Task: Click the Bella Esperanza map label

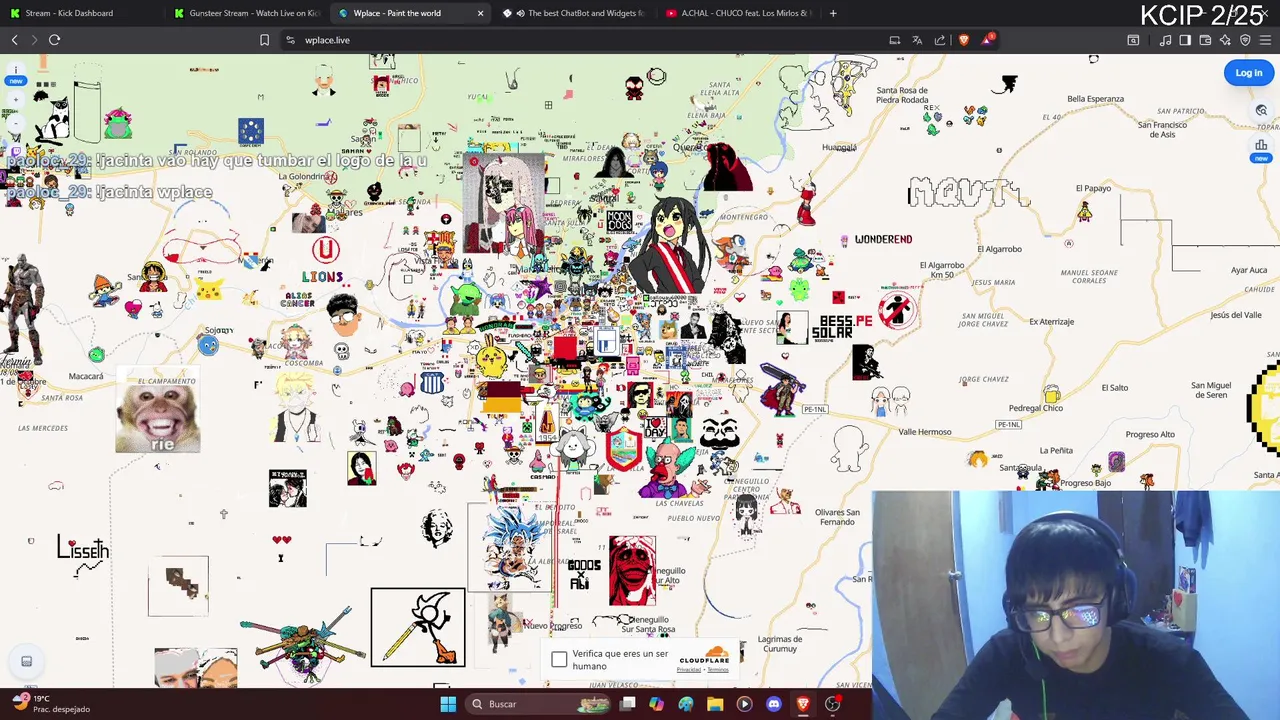Action: (x=1095, y=99)
